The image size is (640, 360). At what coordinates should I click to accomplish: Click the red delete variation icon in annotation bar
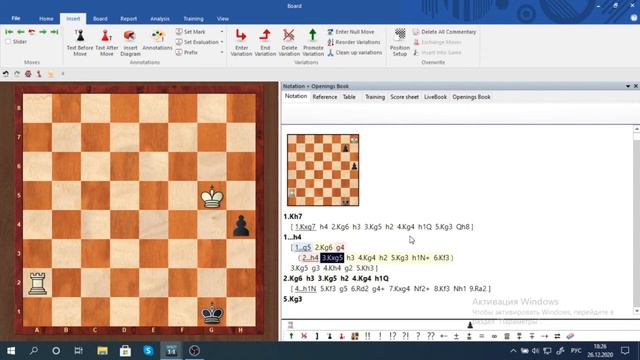pos(304,336)
